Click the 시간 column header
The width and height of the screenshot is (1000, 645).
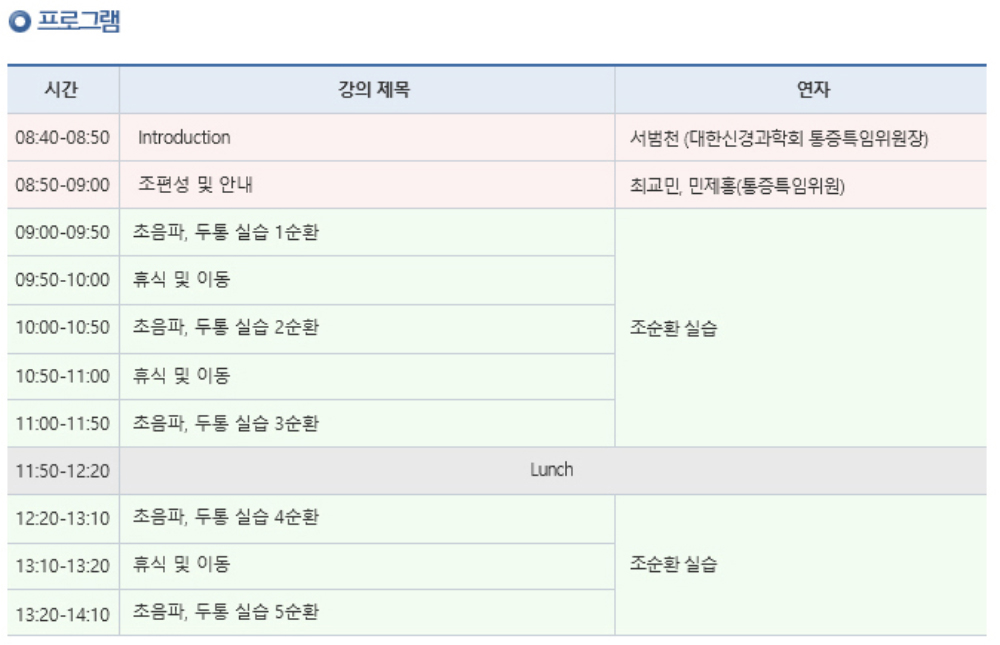pyautogui.click(x=62, y=90)
